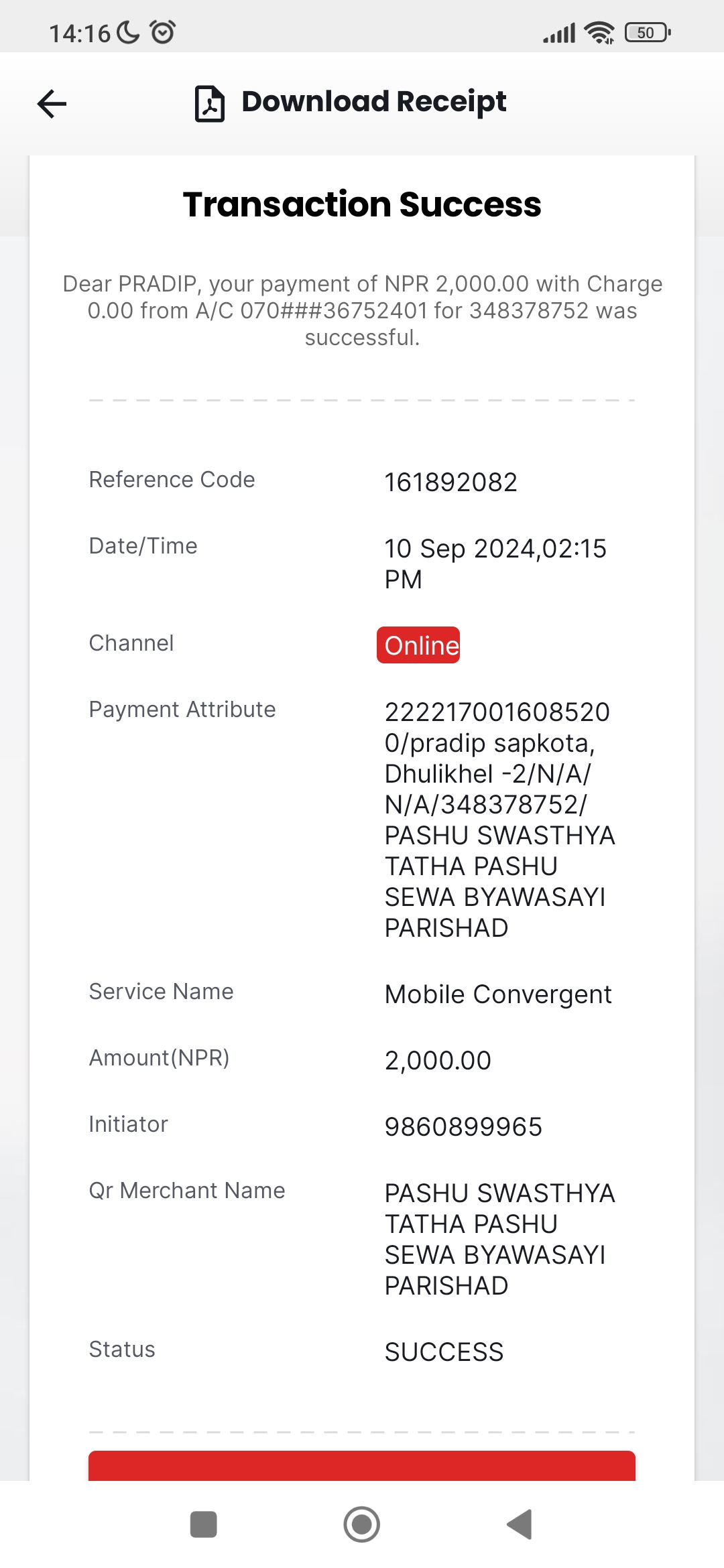Tap the SUCCESS status value
This screenshot has height=1568, width=724.
coord(444,1352)
